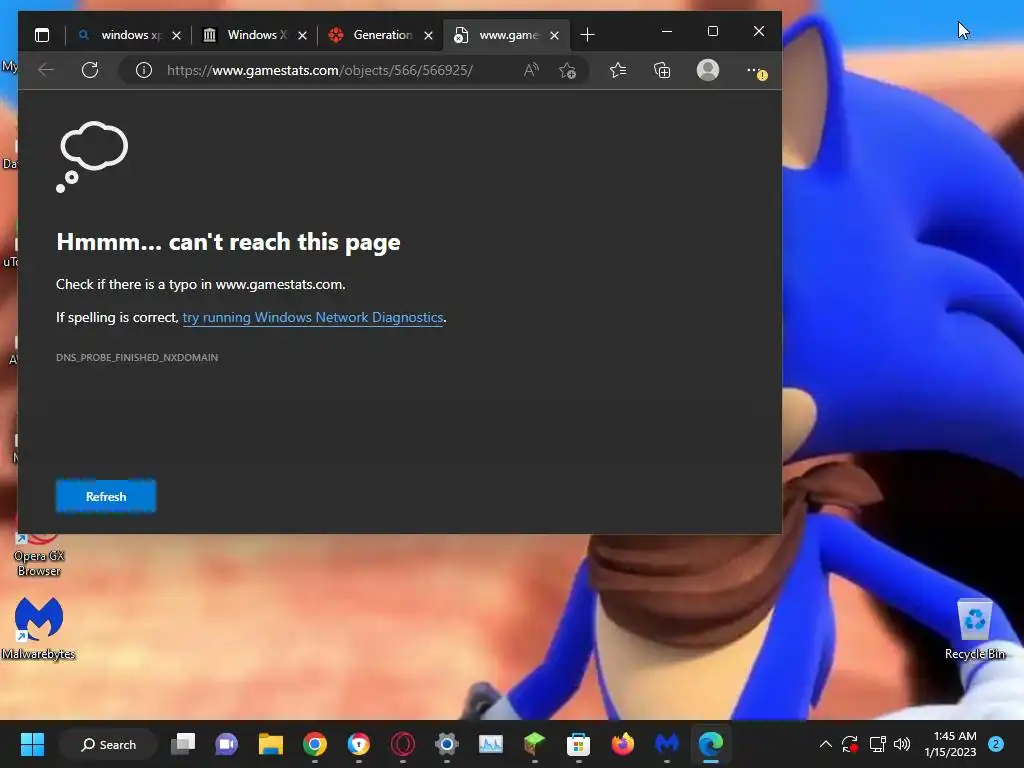Image resolution: width=1024 pixels, height=768 pixels.
Task: View site information icon in address bar
Action: tap(144, 70)
